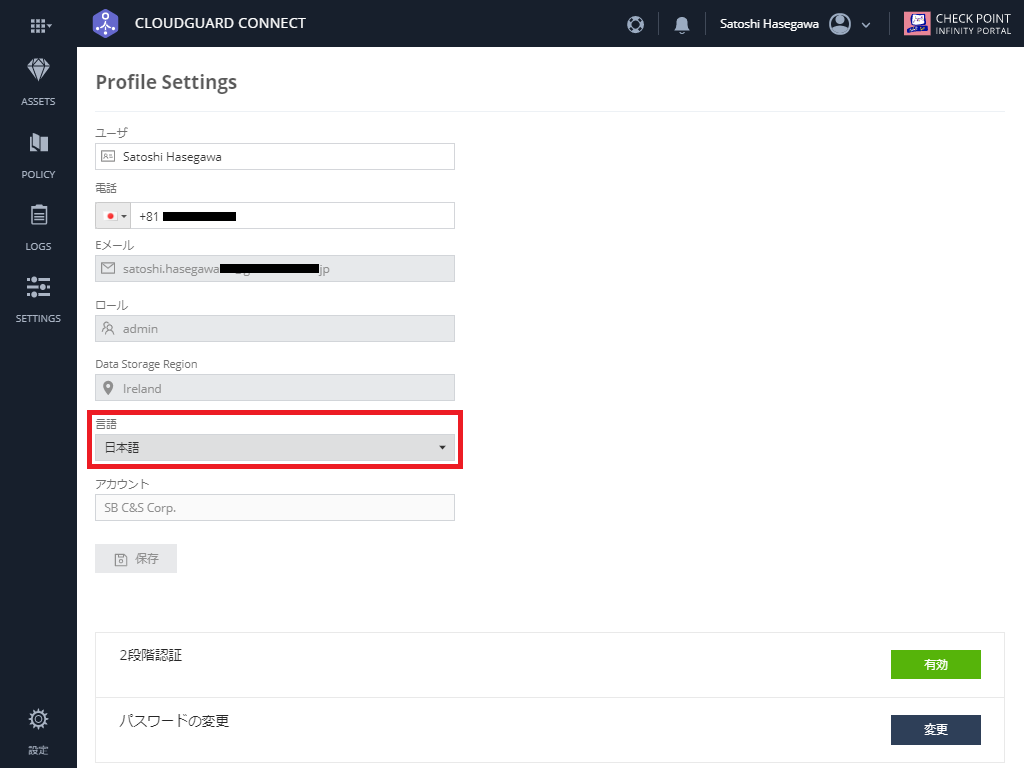Click the admin role field

(x=275, y=328)
